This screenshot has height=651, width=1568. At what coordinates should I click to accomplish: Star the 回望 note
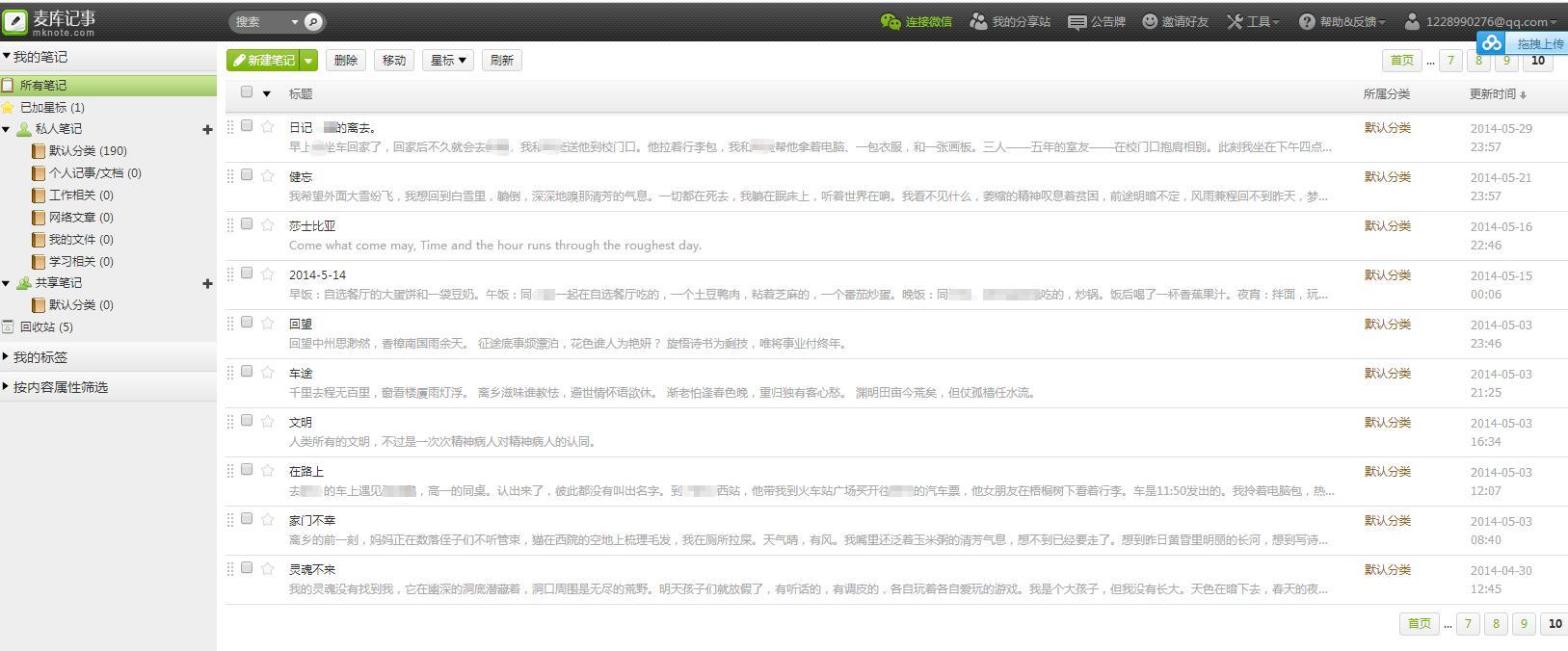pyautogui.click(x=268, y=323)
